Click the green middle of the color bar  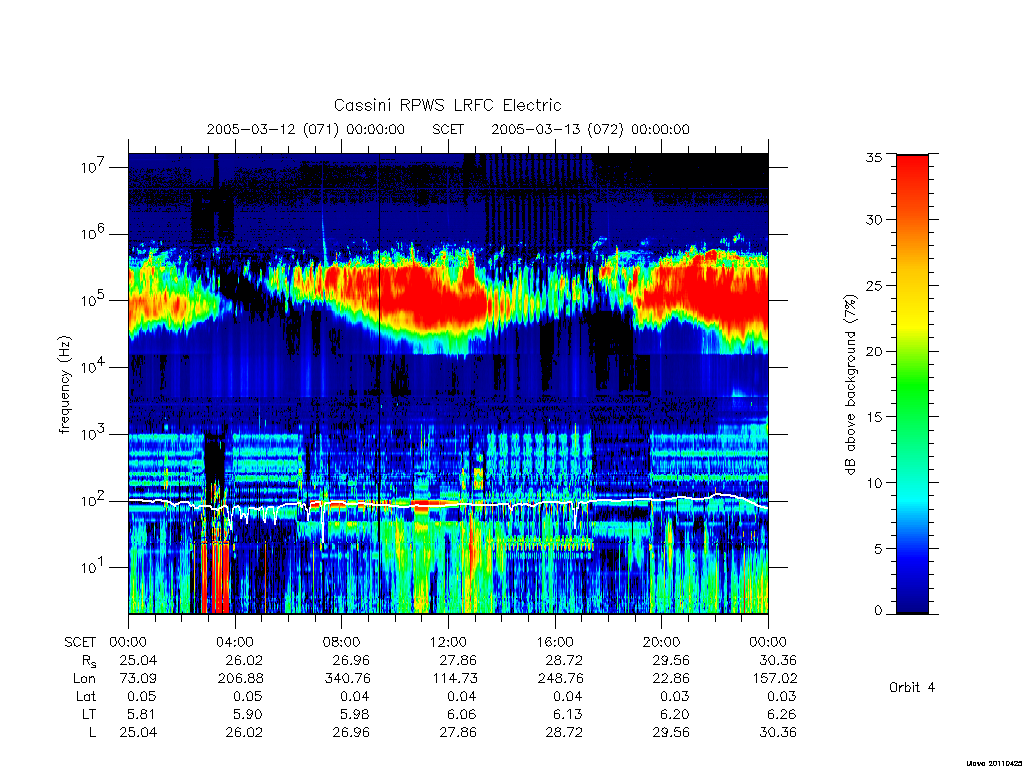[912, 385]
